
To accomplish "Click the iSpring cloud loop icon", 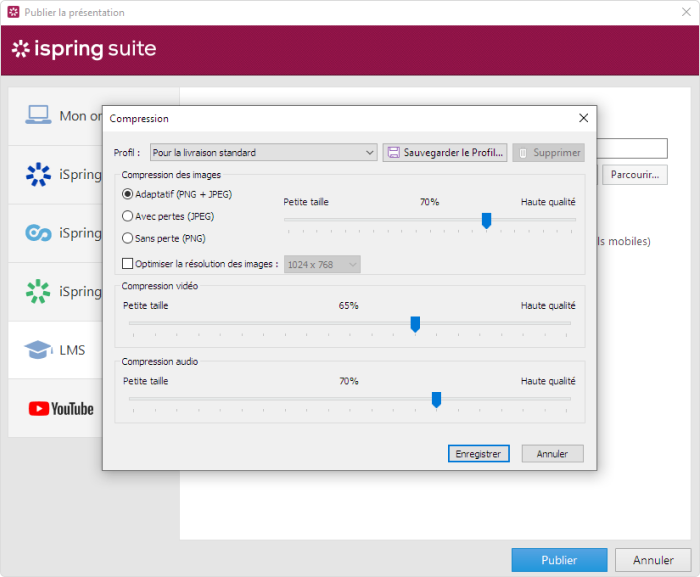I will point(38,233).
